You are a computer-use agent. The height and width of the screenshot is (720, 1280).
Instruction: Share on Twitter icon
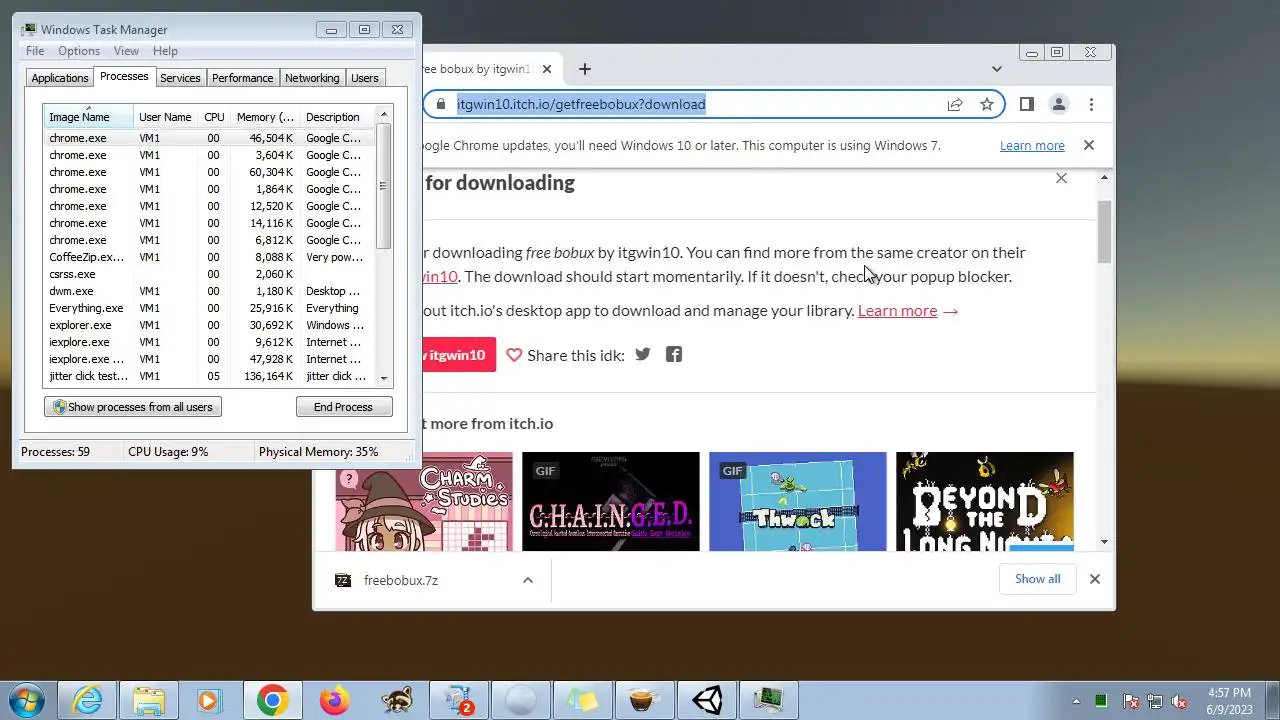click(x=643, y=354)
